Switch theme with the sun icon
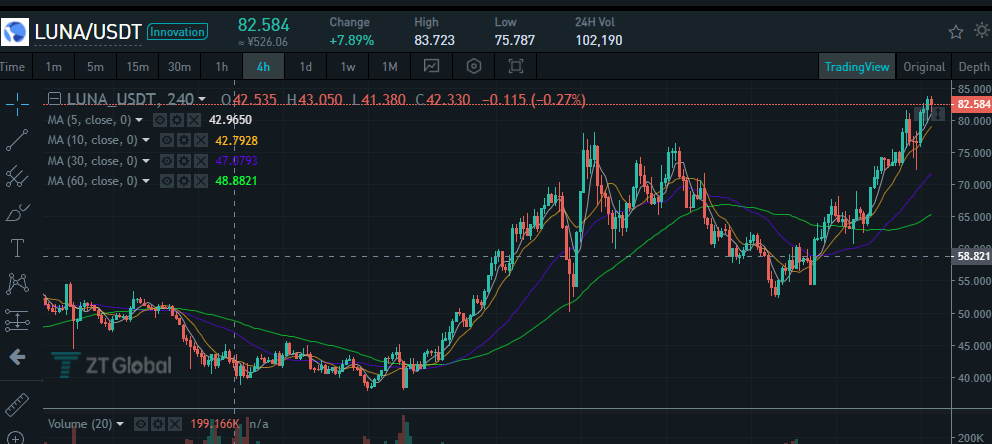Viewport: 992px width, 444px height. coord(981,30)
